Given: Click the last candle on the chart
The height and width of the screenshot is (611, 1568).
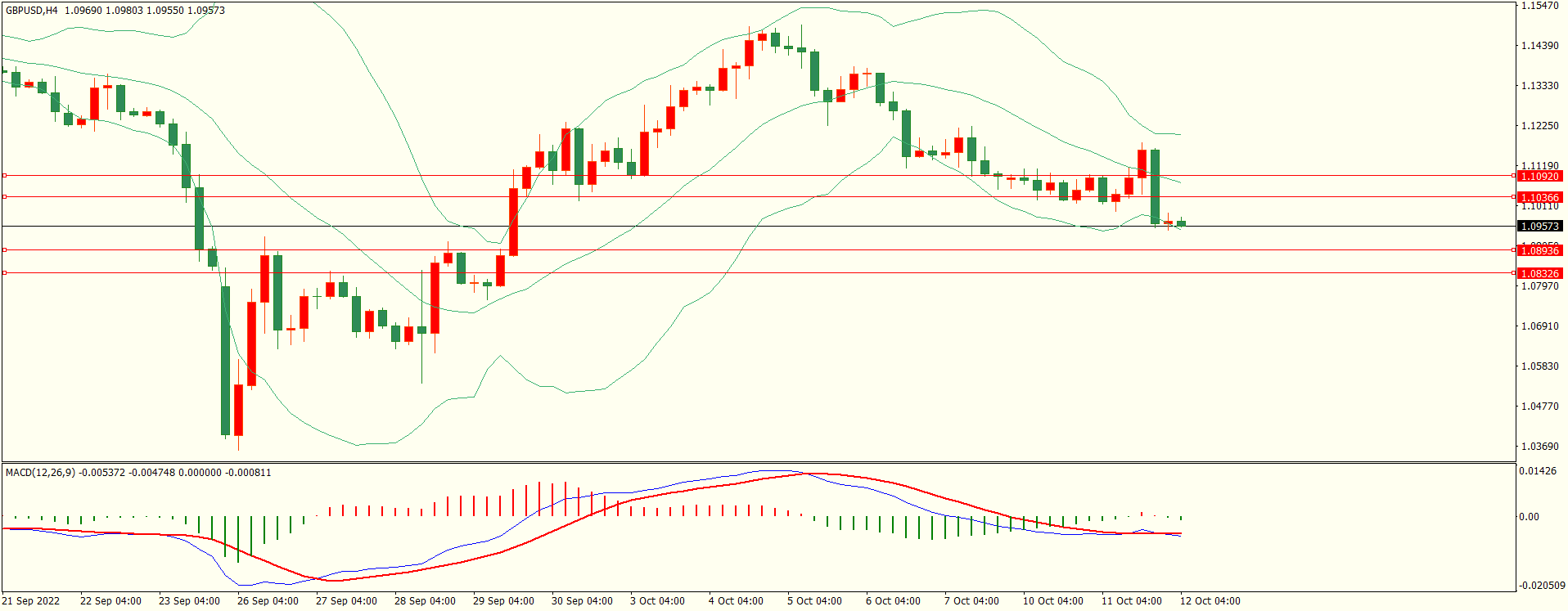Looking at the screenshot, I should coord(1181,223).
